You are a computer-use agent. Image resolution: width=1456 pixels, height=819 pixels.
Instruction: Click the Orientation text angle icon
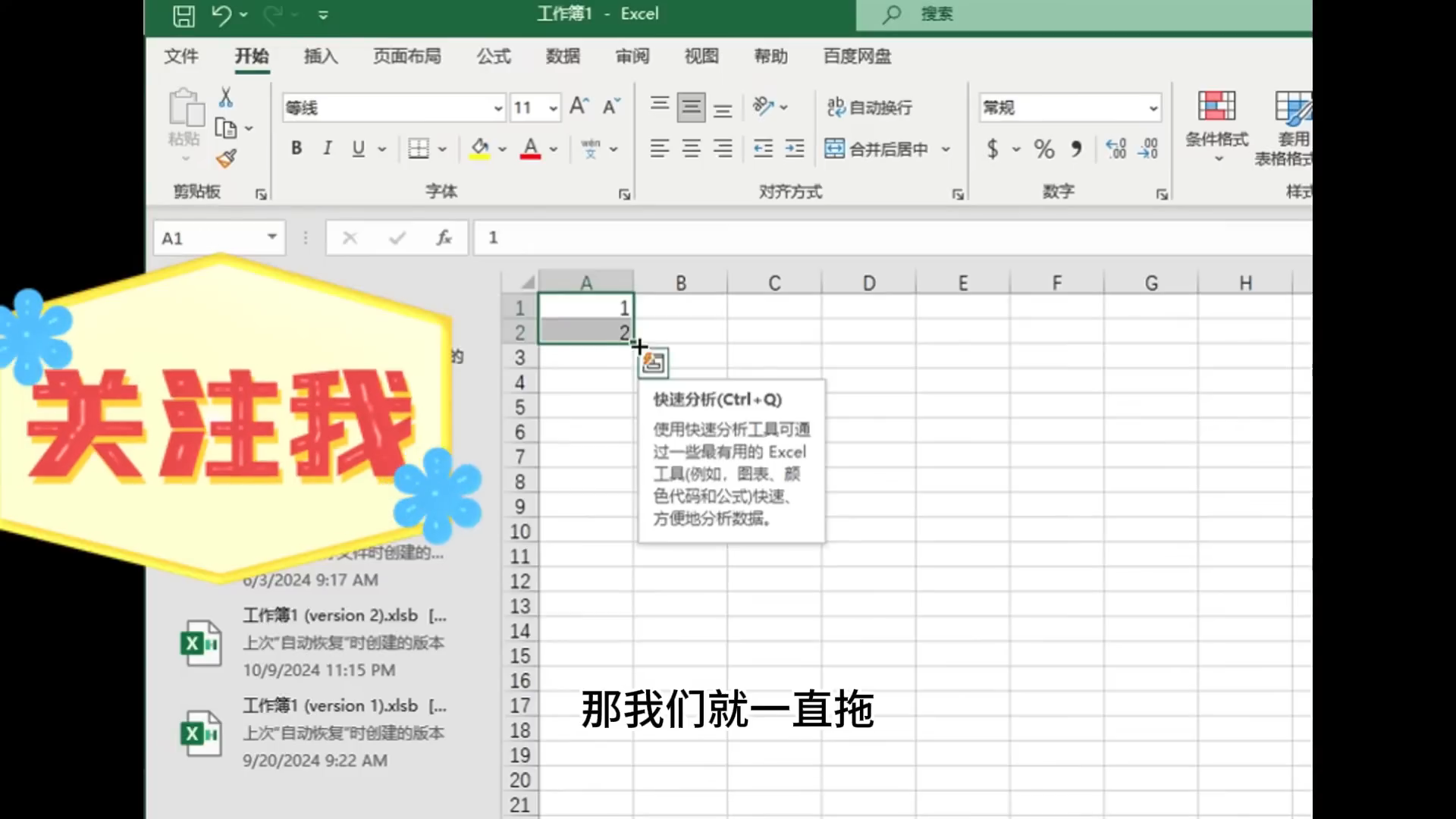click(x=763, y=106)
